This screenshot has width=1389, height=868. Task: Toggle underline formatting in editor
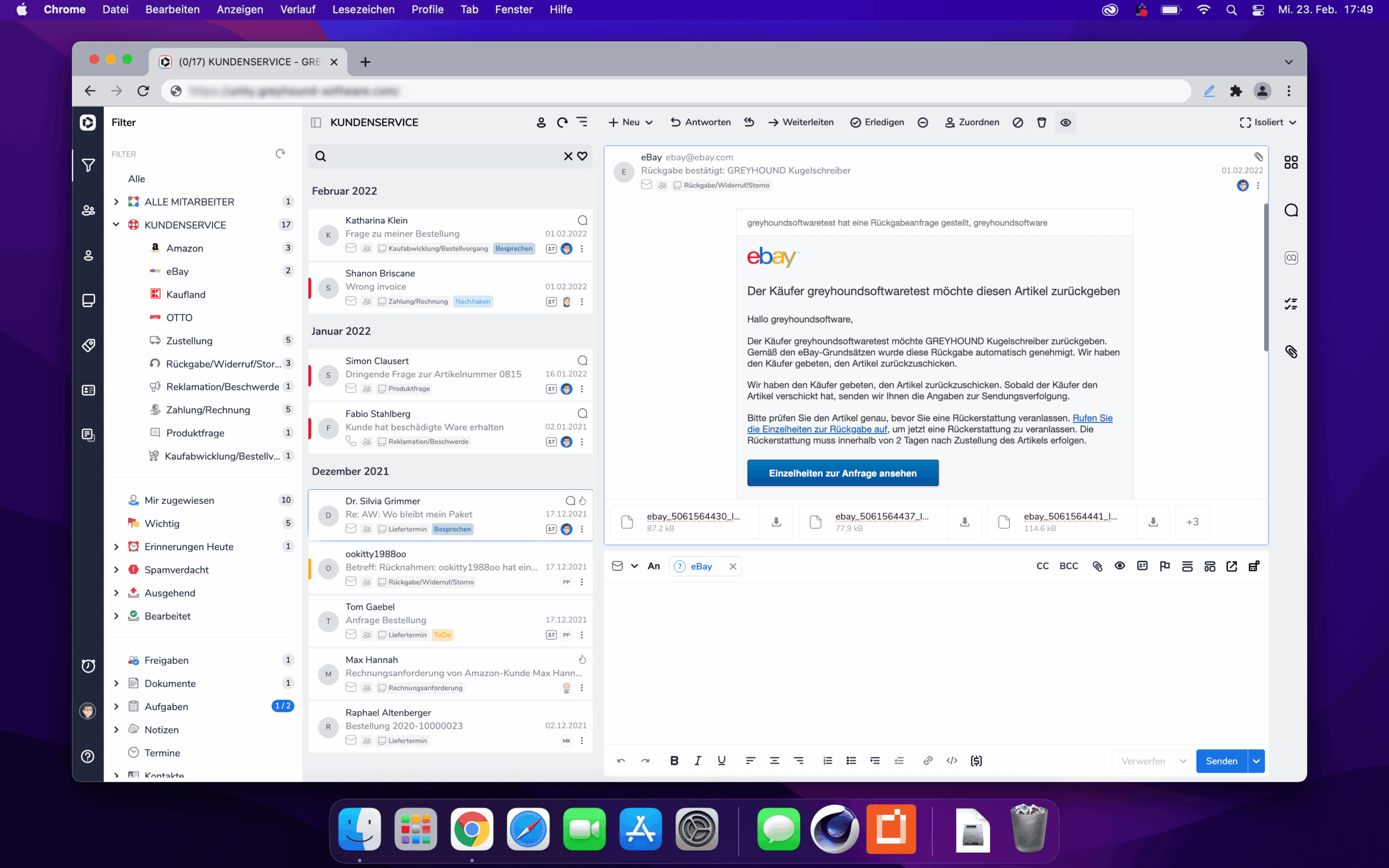(722, 761)
